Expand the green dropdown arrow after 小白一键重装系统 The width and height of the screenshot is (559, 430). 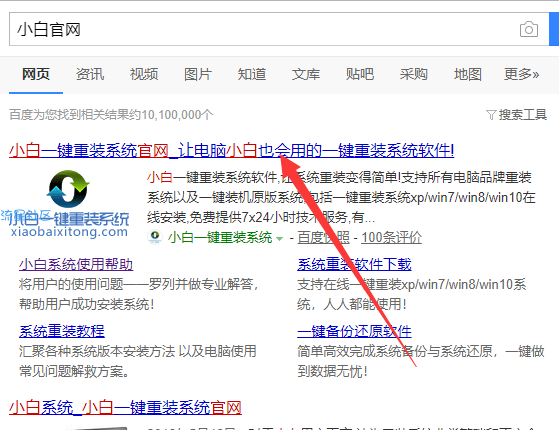click(x=280, y=239)
